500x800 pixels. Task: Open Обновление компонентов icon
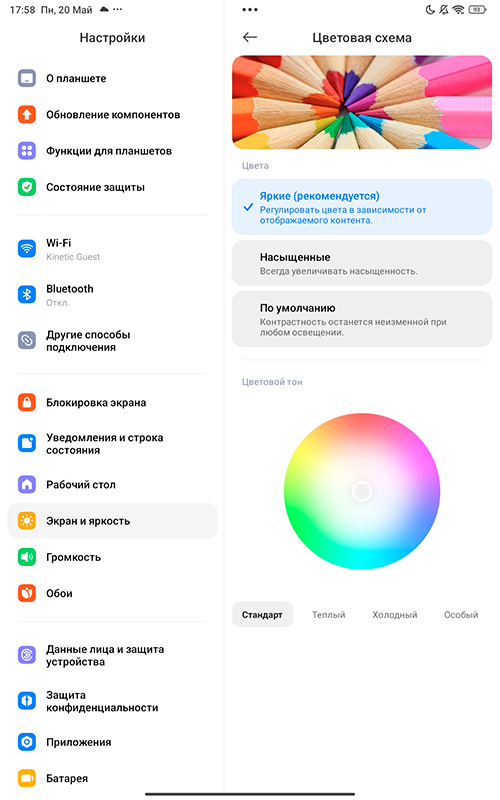tap(27, 115)
